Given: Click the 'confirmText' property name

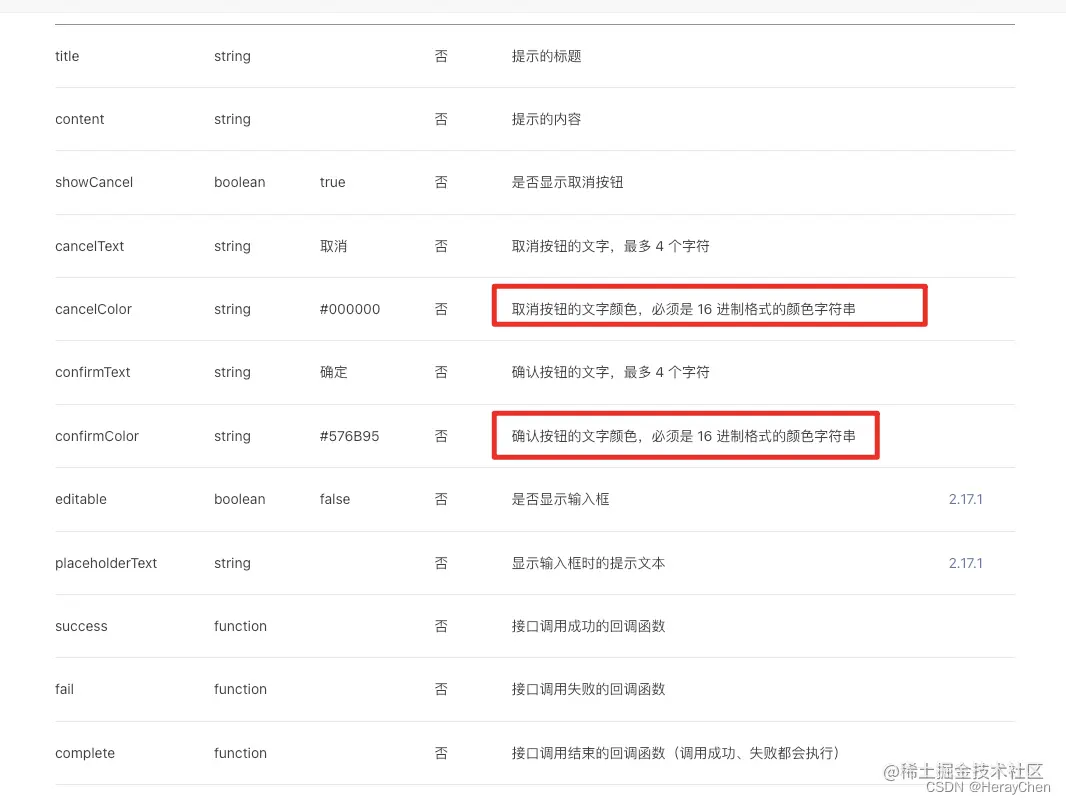Looking at the screenshot, I should click(x=92, y=372).
